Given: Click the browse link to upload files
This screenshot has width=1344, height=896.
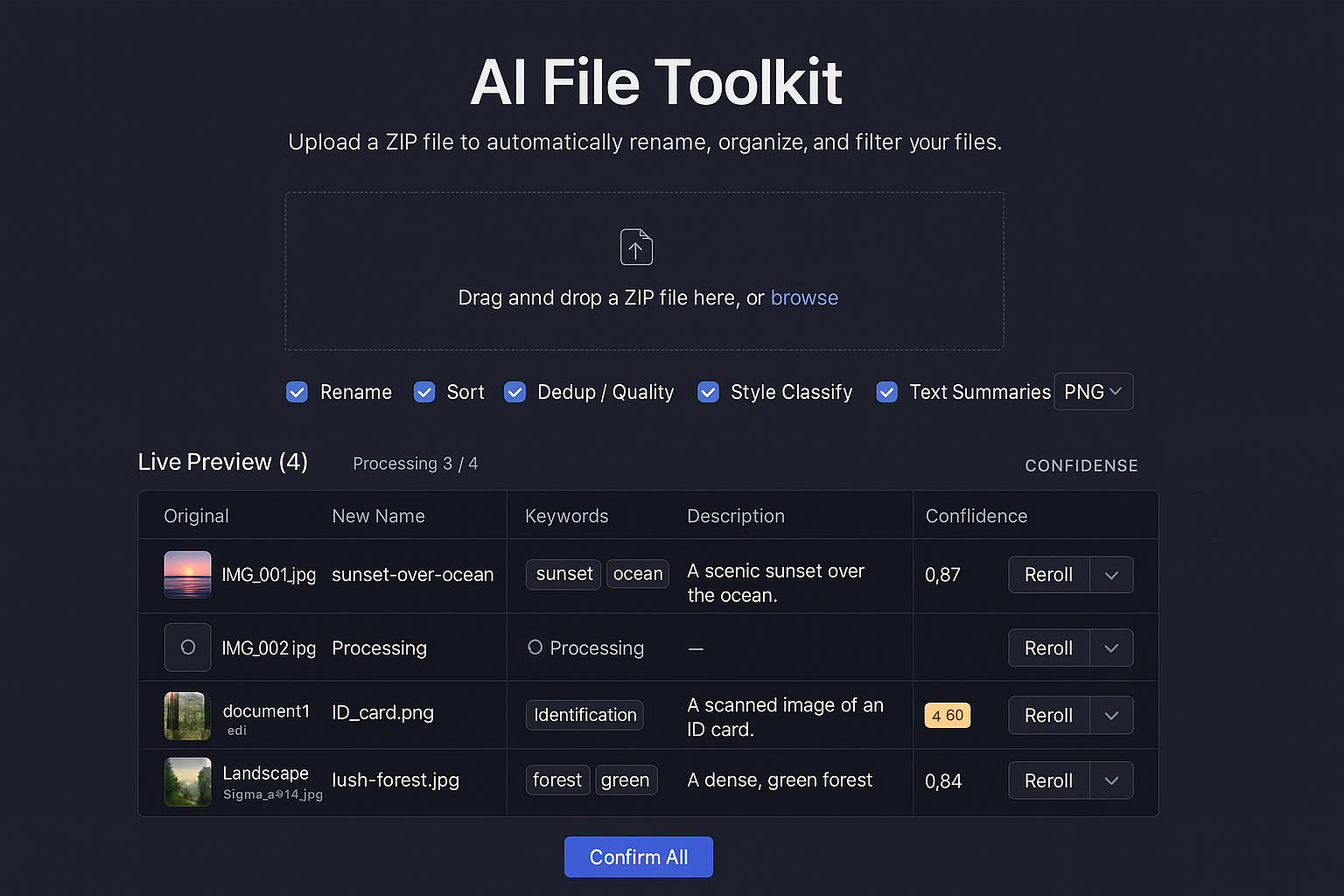Looking at the screenshot, I should 804,297.
